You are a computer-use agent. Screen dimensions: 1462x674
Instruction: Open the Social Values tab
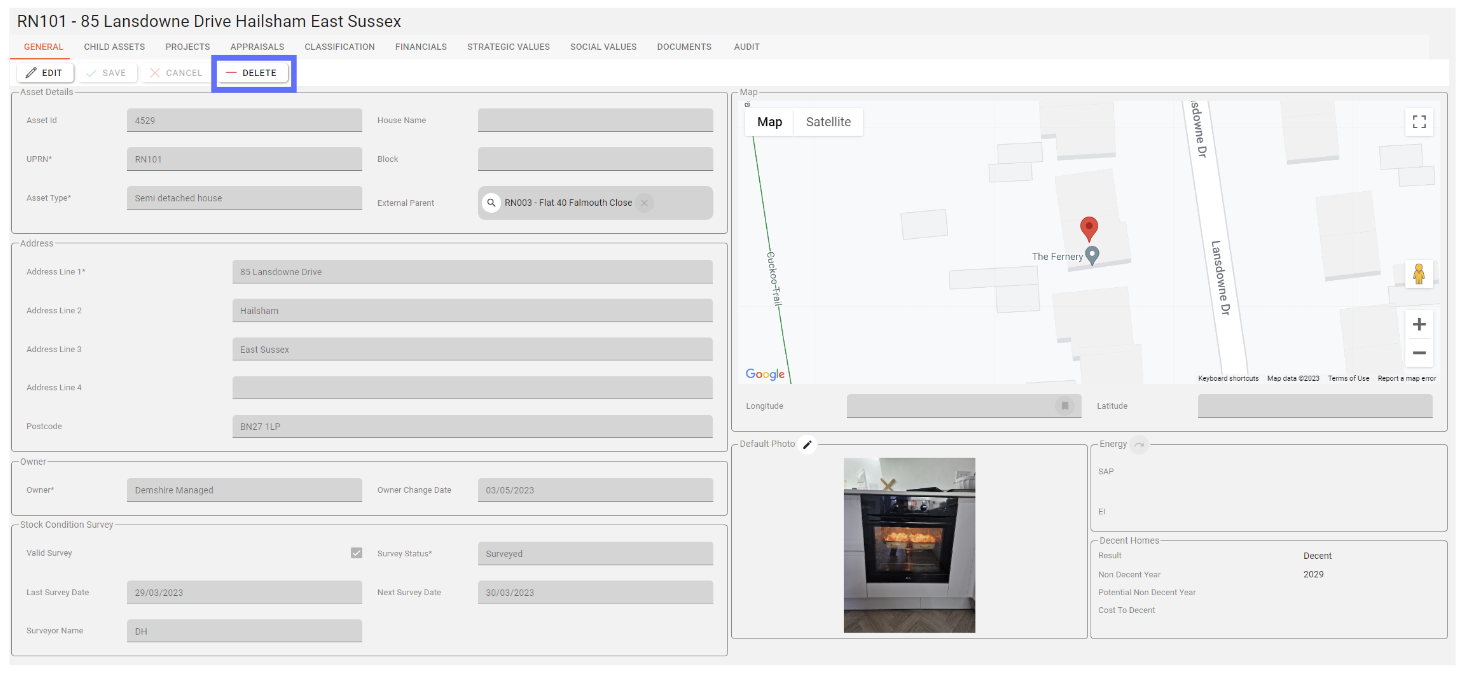pos(603,47)
